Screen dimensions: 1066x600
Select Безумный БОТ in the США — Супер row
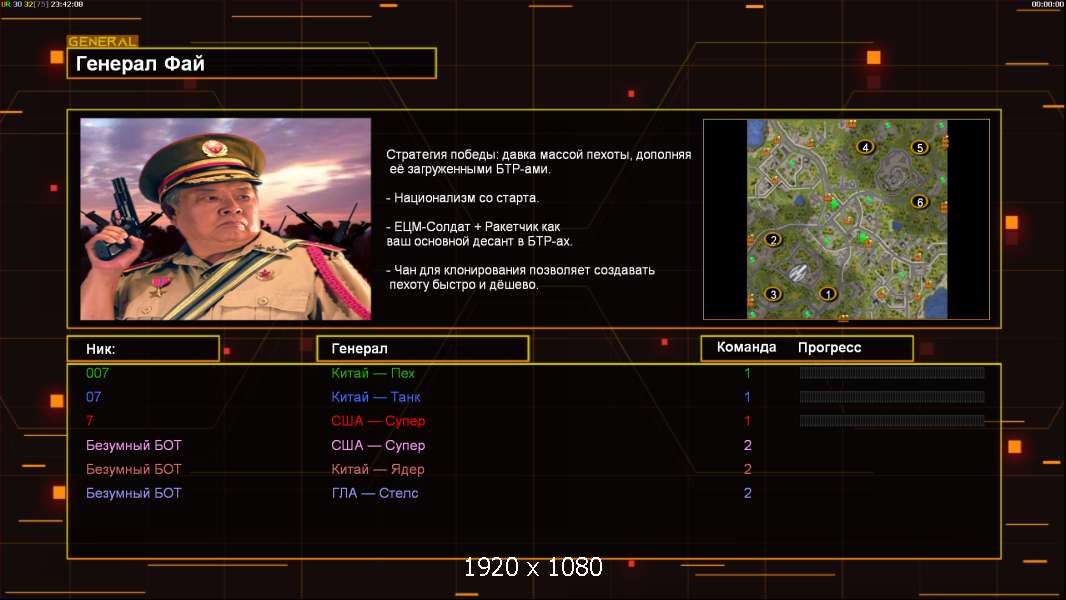pyautogui.click(x=133, y=445)
